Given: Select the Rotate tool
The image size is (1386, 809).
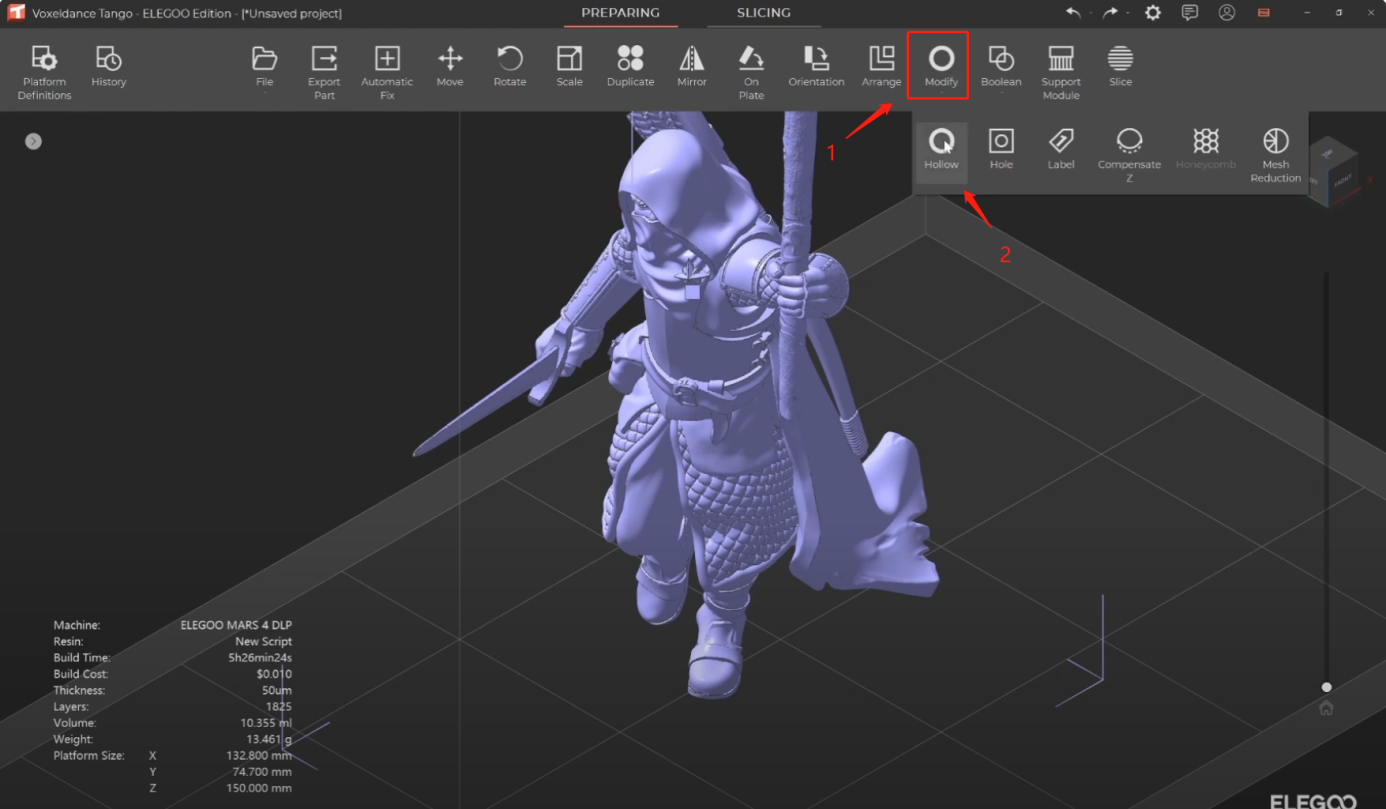Looking at the screenshot, I should point(509,67).
